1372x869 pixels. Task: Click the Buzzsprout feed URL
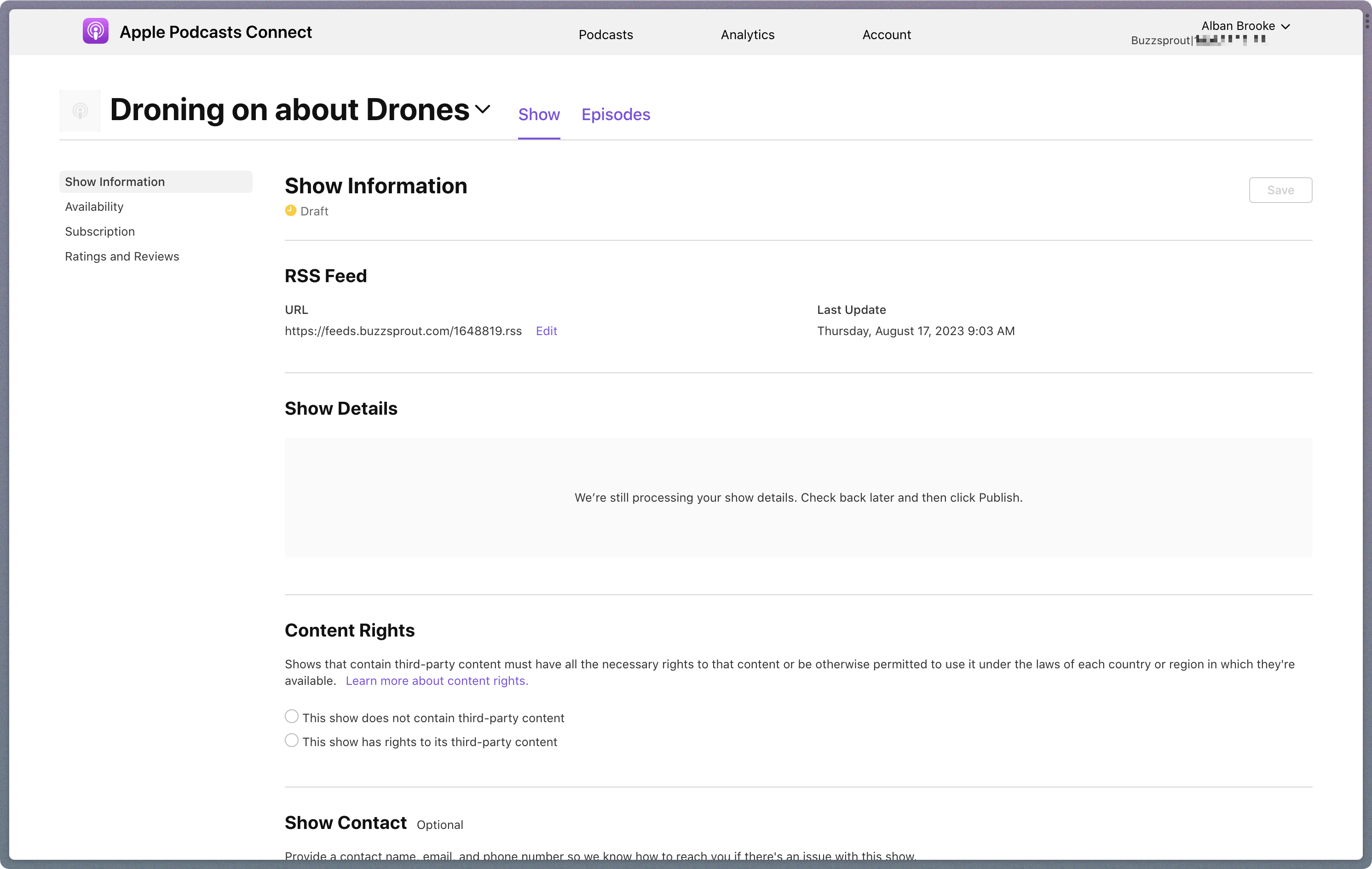(x=404, y=330)
